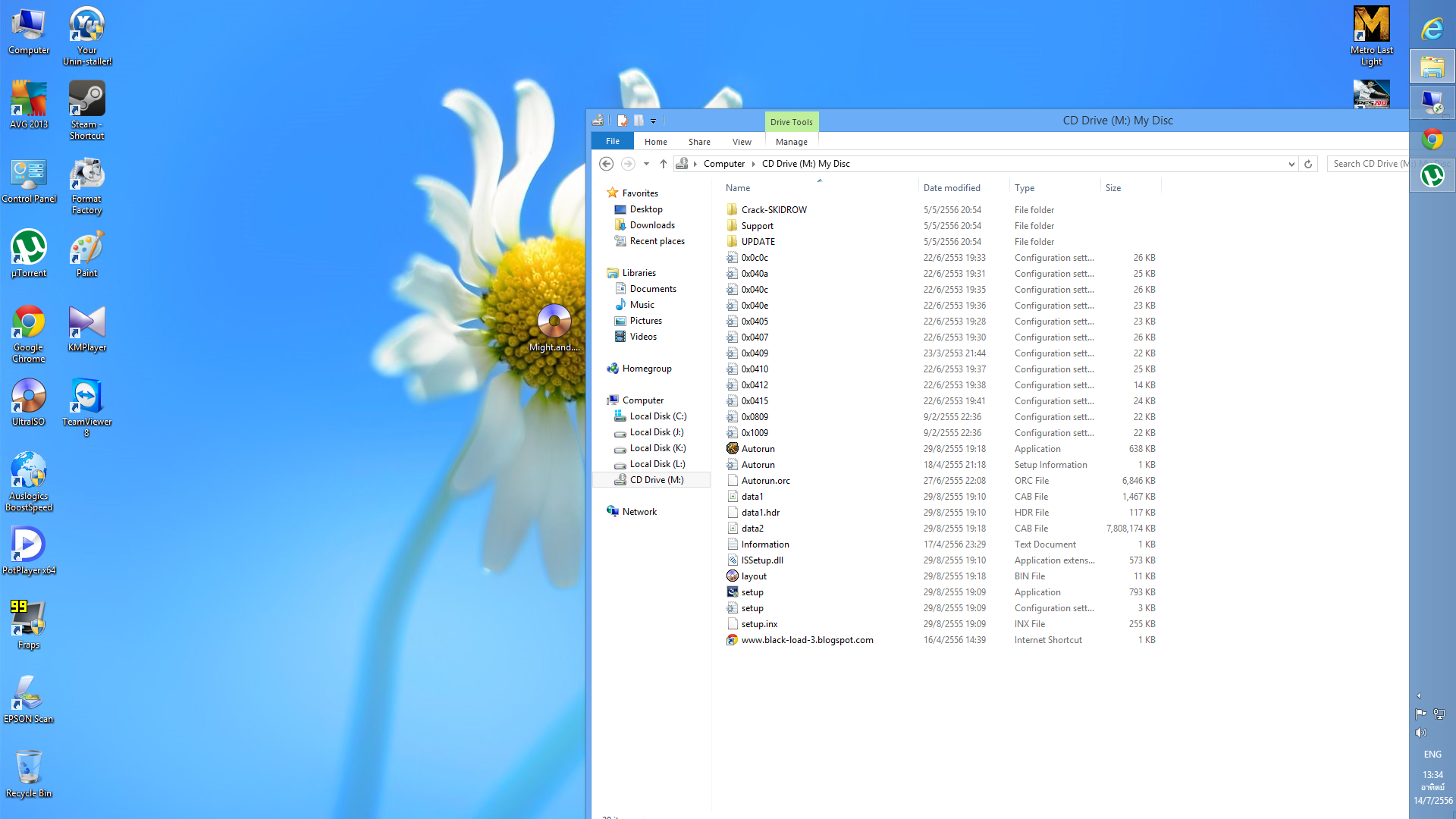Switch to the Manage ribbon tab
This screenshot has width=1456, height=819.
coord(791,142)
